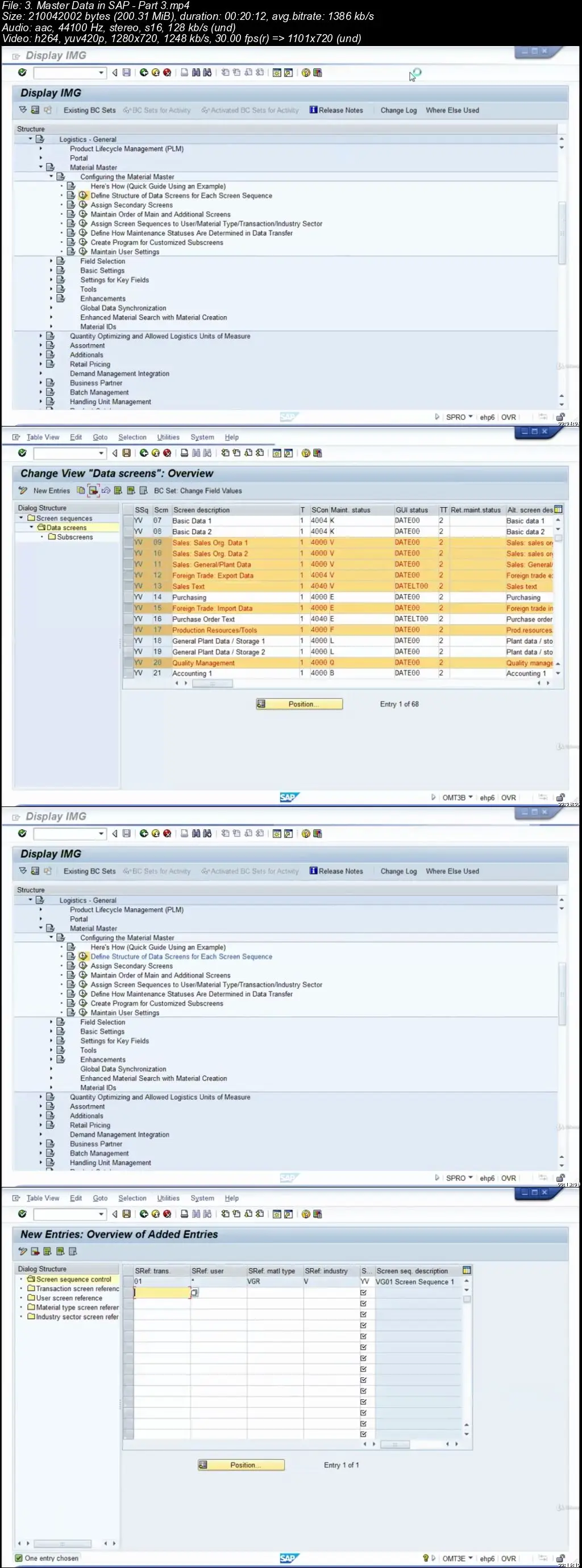Viewport: 582px width, 1568px height.
Task: Open Table View menu in Change View window
Action: pyautogui.click(x=43, y=437)
